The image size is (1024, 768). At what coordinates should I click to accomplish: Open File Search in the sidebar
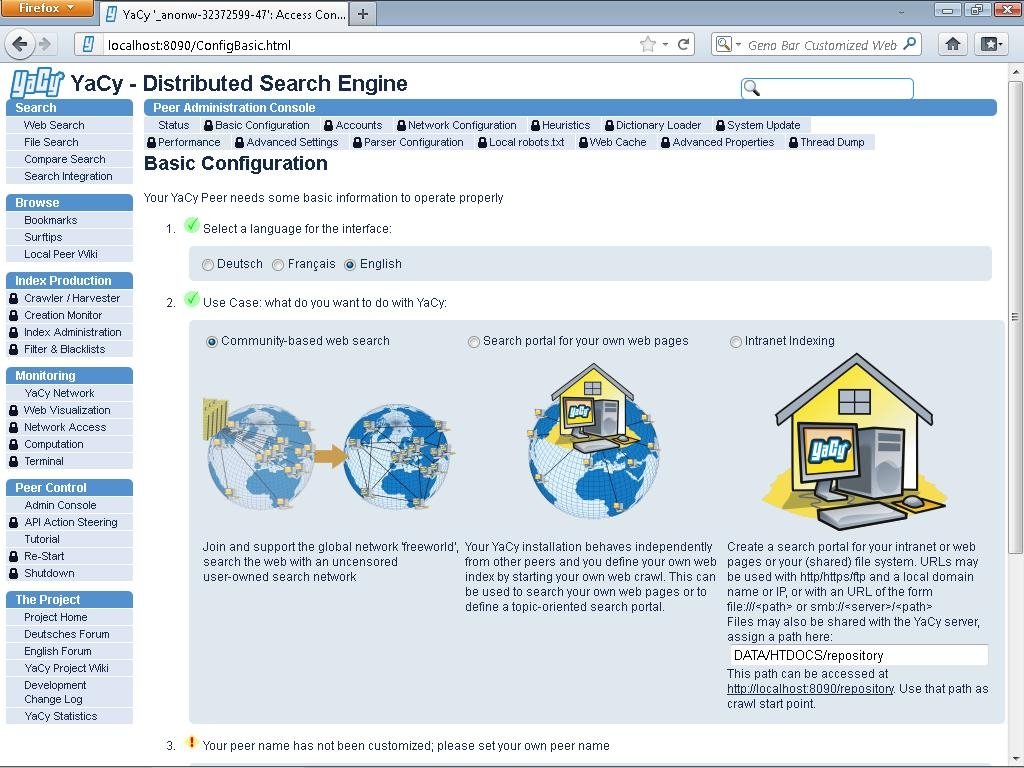pos(51,142)
